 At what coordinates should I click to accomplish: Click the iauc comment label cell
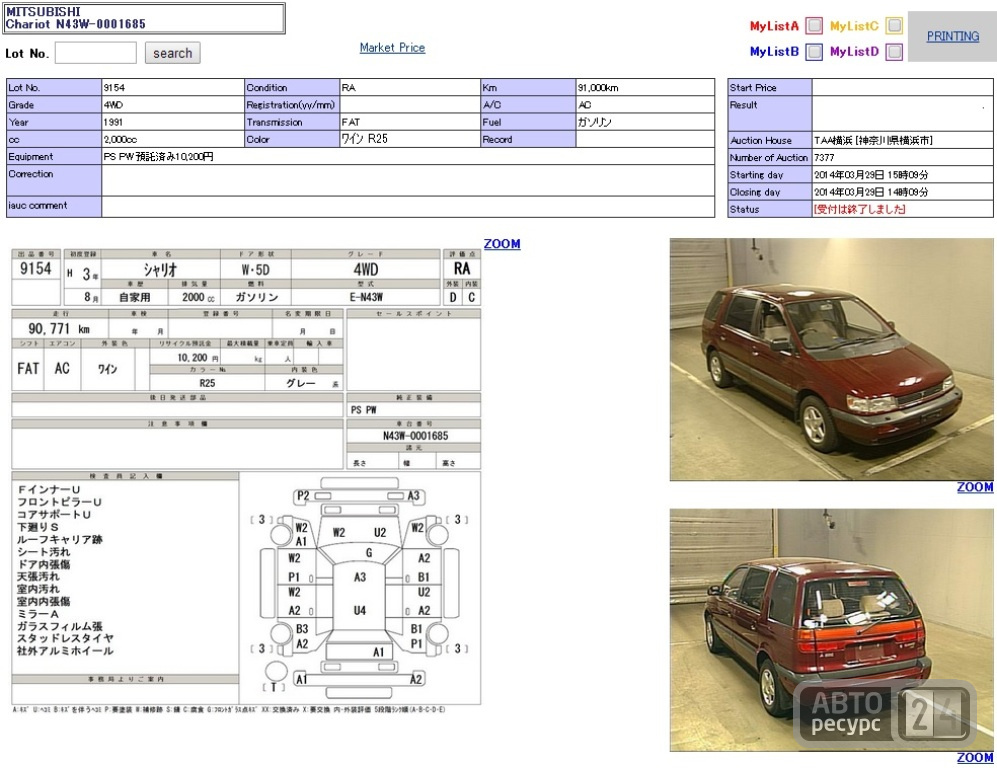click(54, 206)
